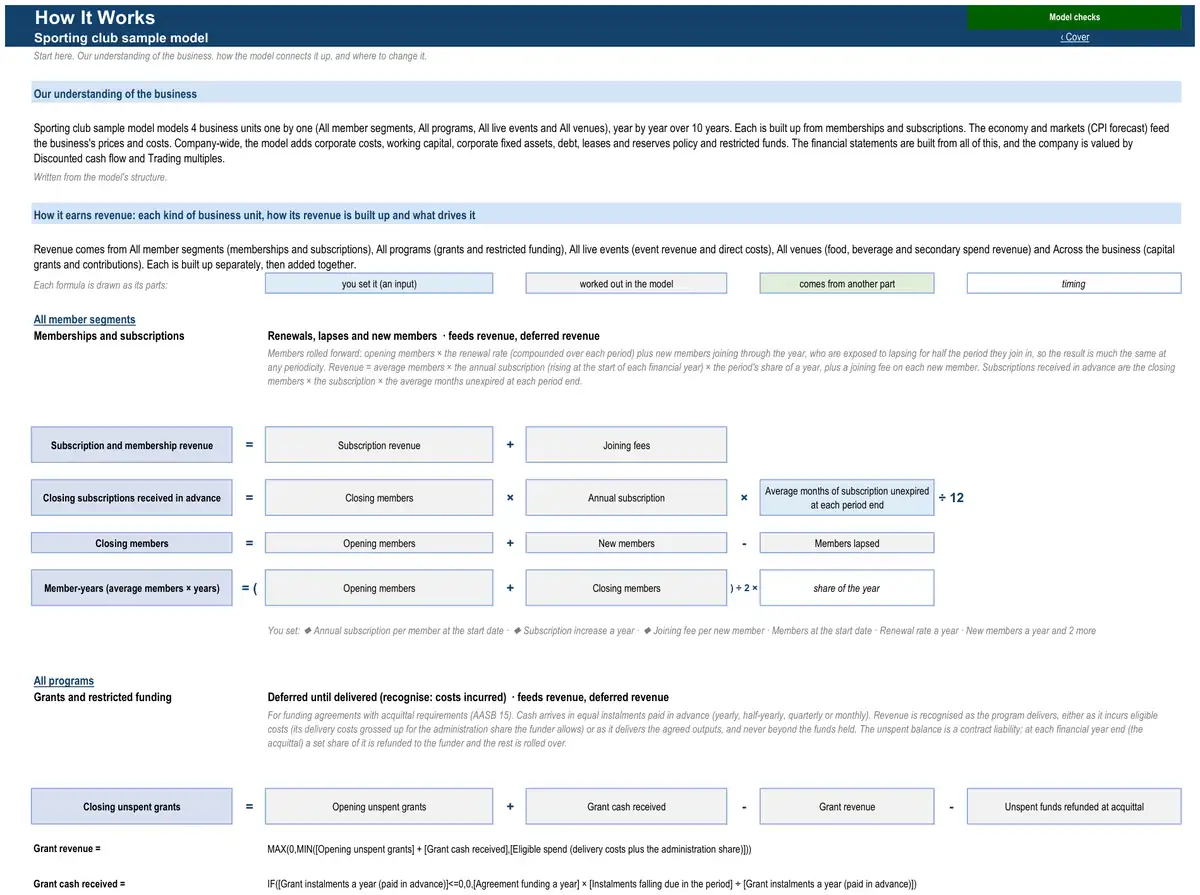Click Closing subscriptions received in advance box
1200x895 pixels.
point(132,498)
